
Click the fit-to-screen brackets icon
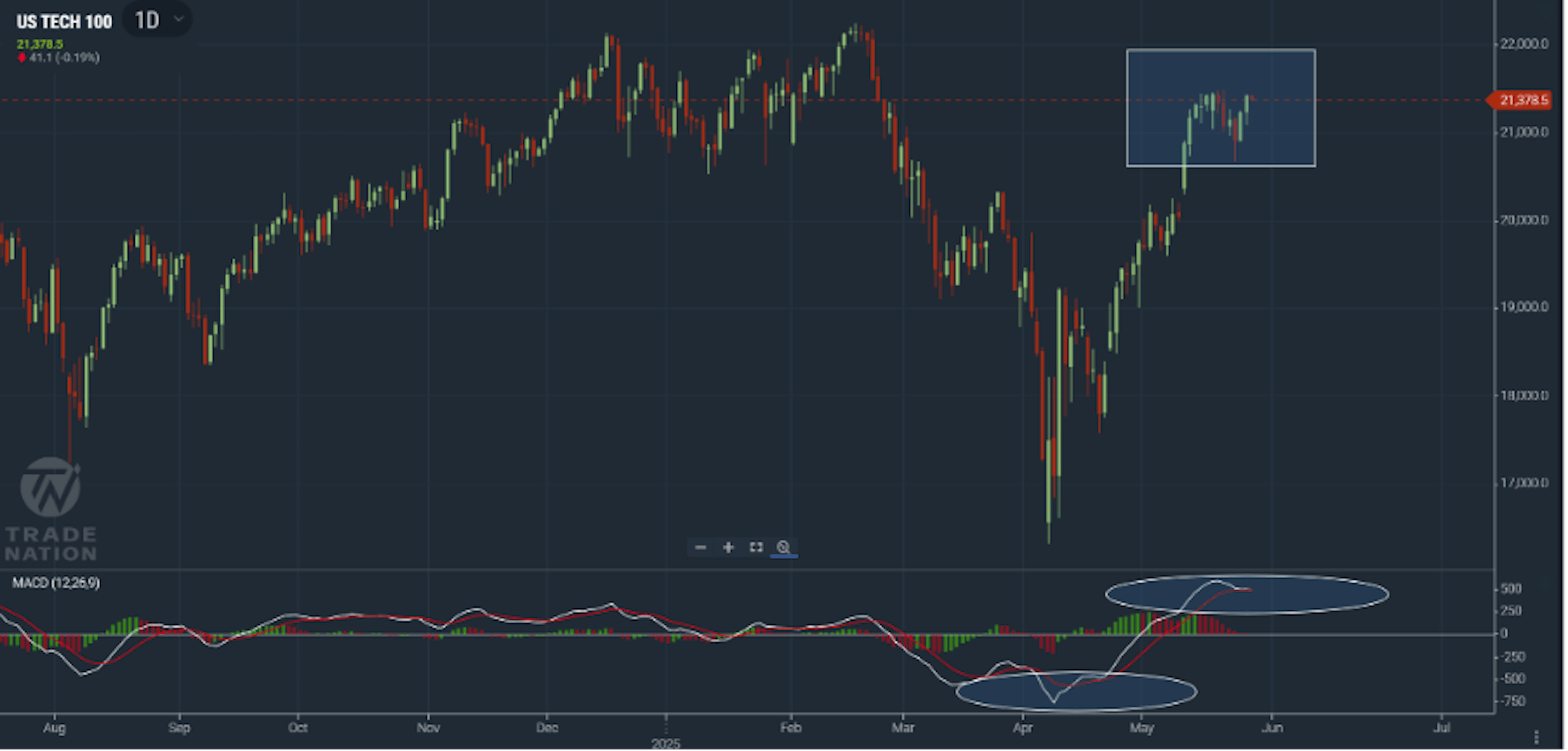[756, 547]
